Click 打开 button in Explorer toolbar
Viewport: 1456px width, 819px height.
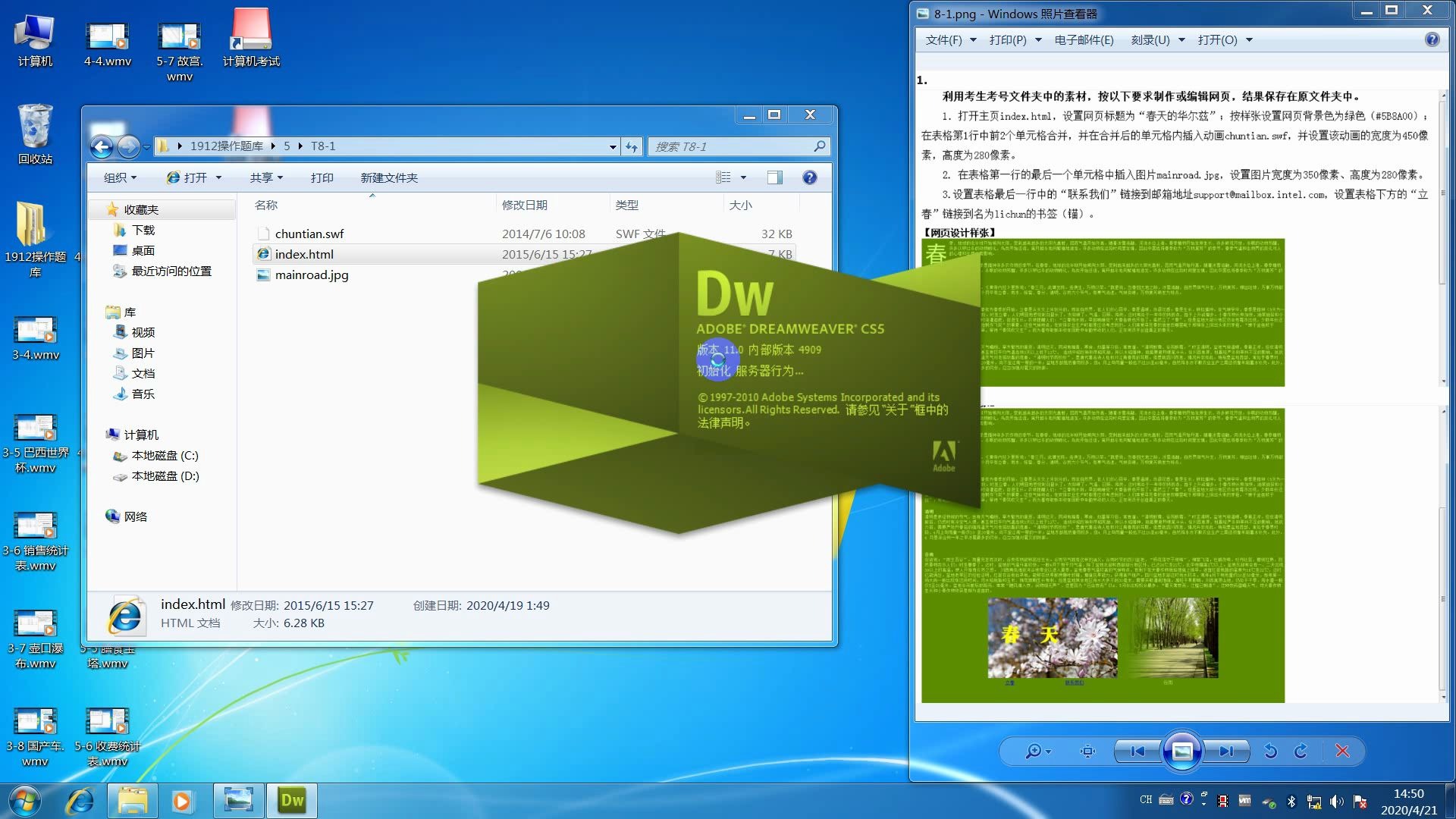click(x=187, y=177)
